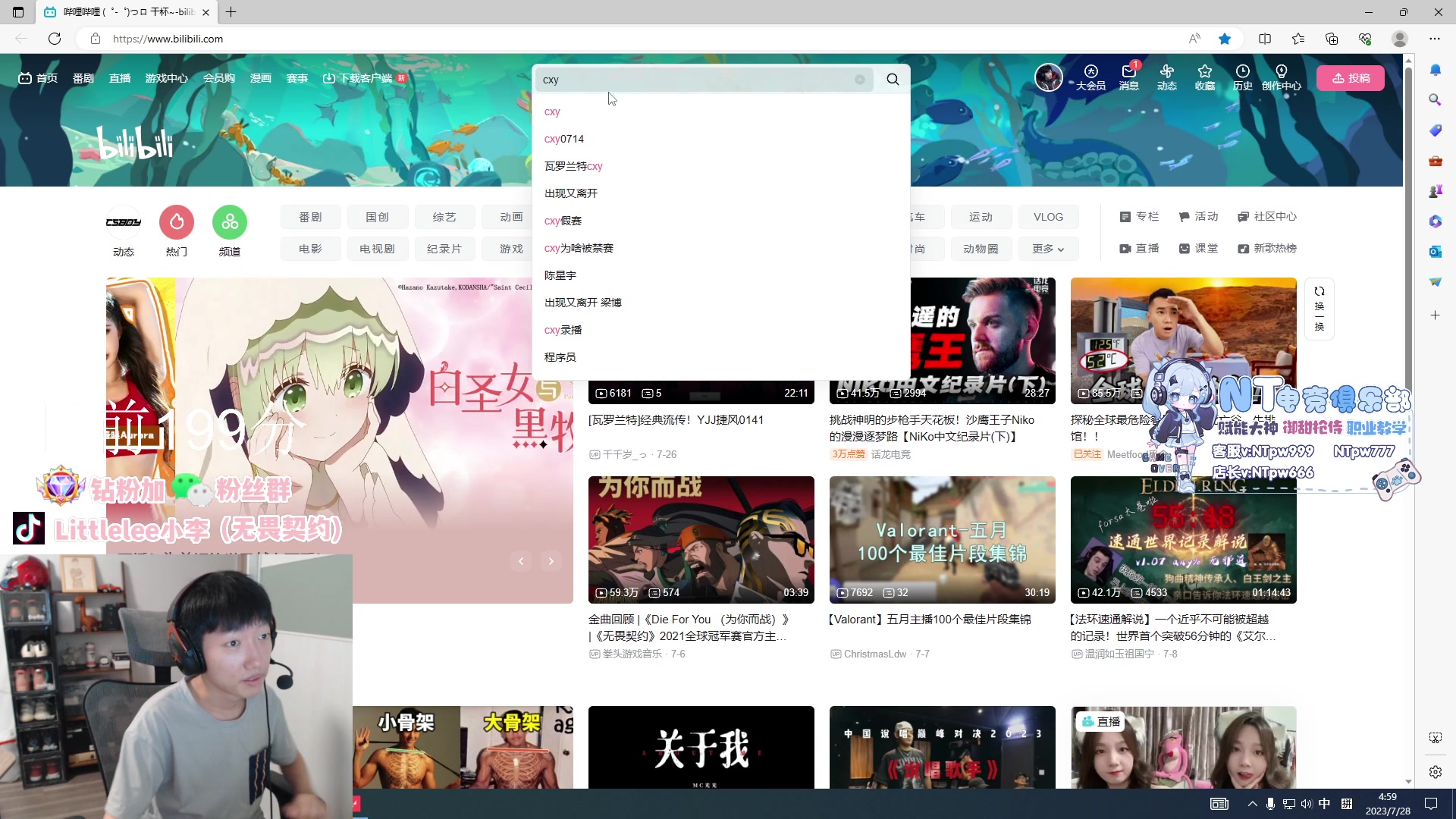Open 关于我 video thumbnail
The image size is (1456, 819).
coord(701,748)
